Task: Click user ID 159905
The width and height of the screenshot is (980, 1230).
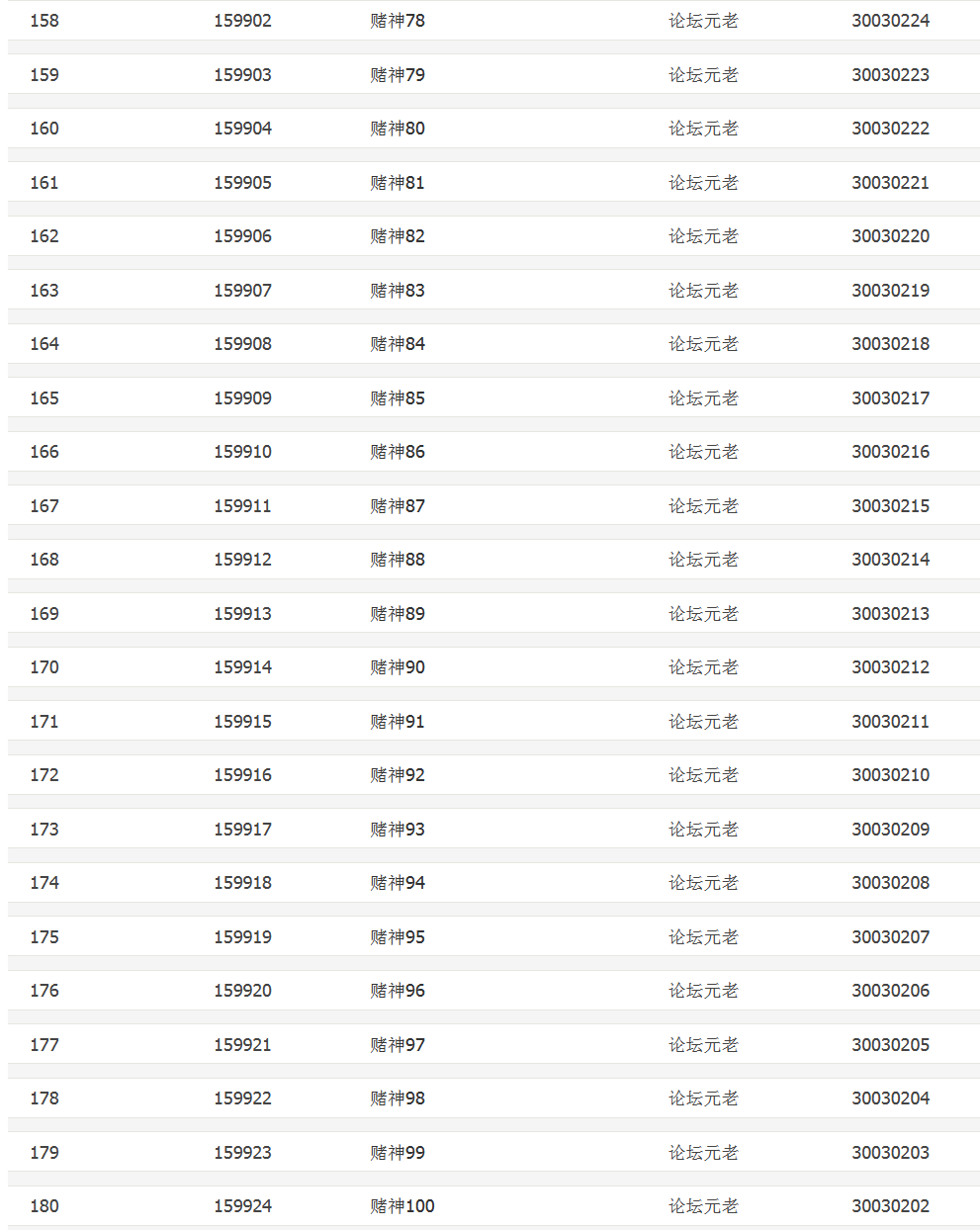Action: point(242,183)
